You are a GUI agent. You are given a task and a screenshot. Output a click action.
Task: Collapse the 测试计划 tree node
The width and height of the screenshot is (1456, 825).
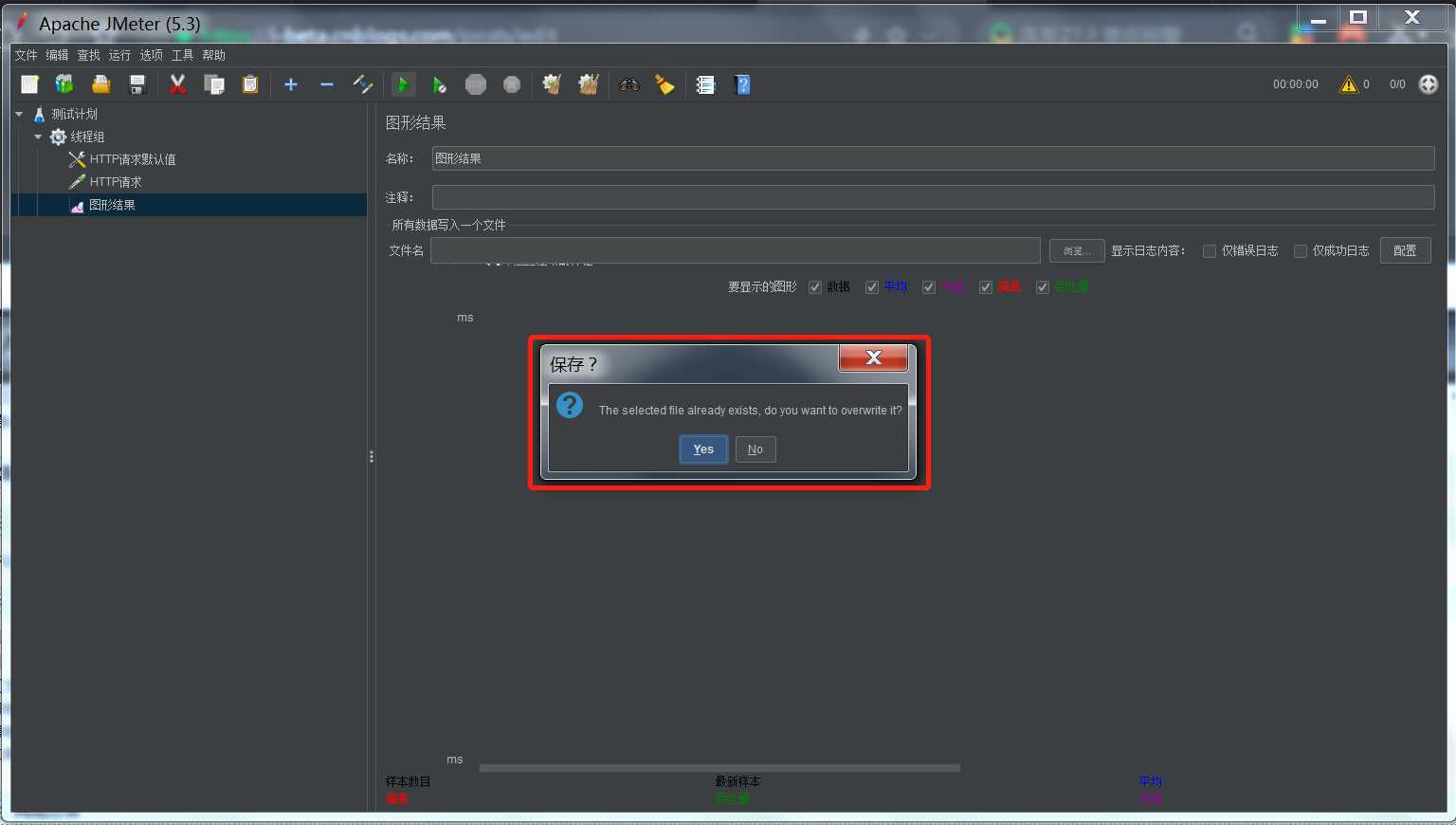coord(19,114)
